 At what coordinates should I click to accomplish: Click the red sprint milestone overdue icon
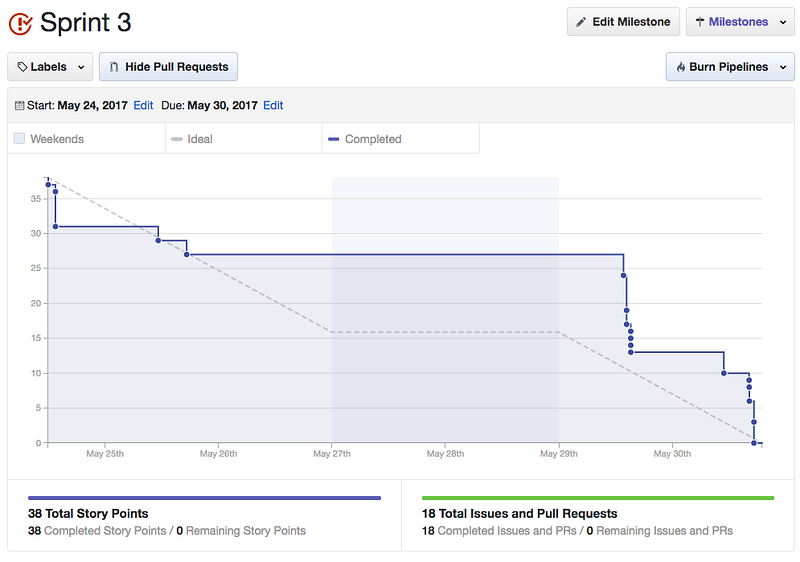[x=21, y=23]
